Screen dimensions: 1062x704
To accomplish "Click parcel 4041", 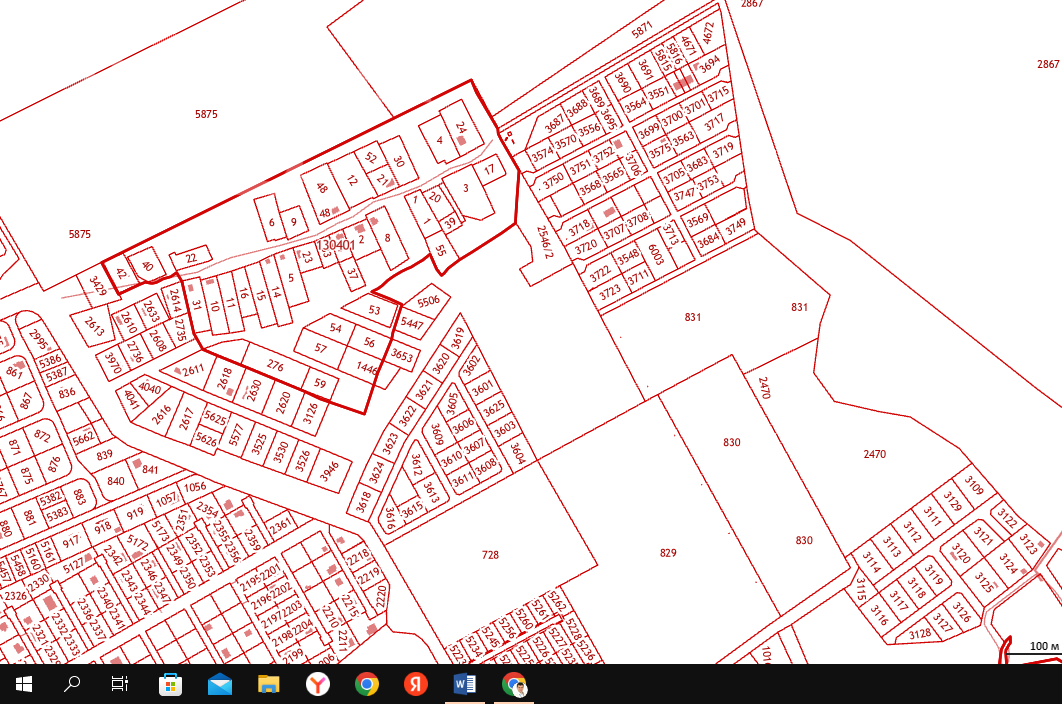I will coord(131,400).
